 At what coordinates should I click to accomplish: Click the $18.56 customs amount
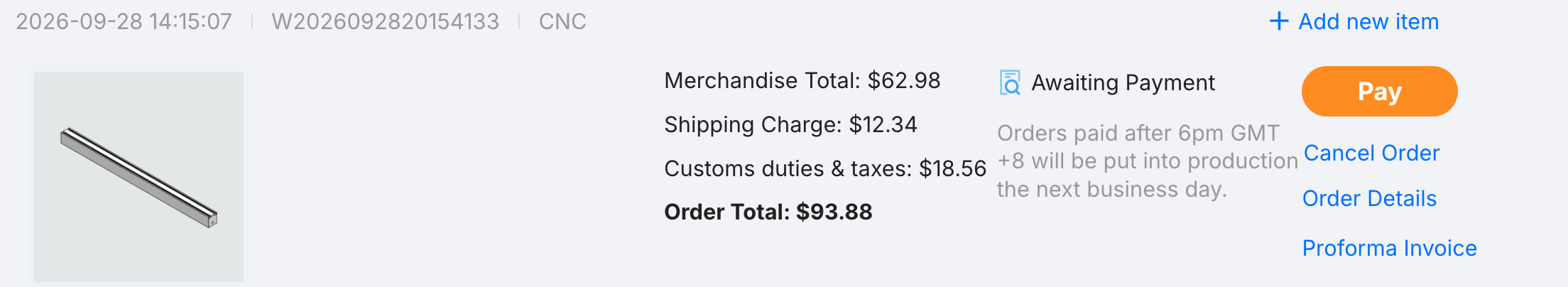(x=952, y=168)
